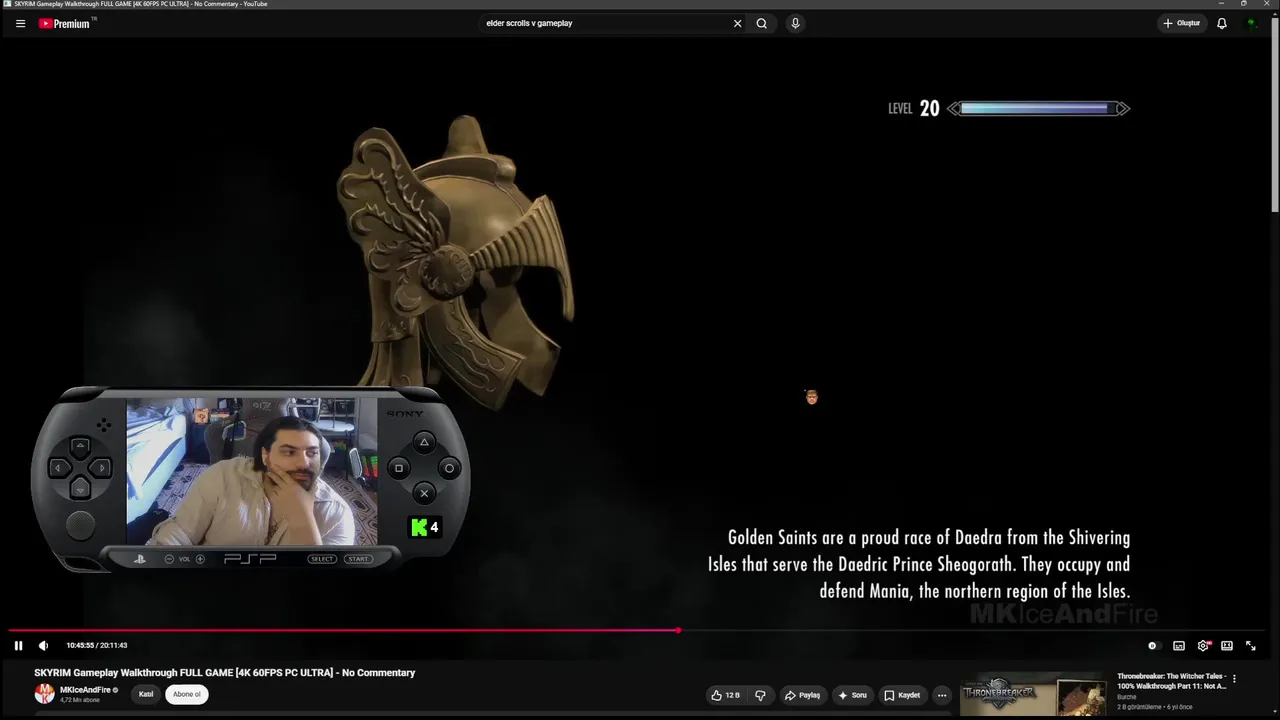The height and width of the screenshot is (720, 1280).
Task: Minimize the browser window
Action: point(1221,3)
